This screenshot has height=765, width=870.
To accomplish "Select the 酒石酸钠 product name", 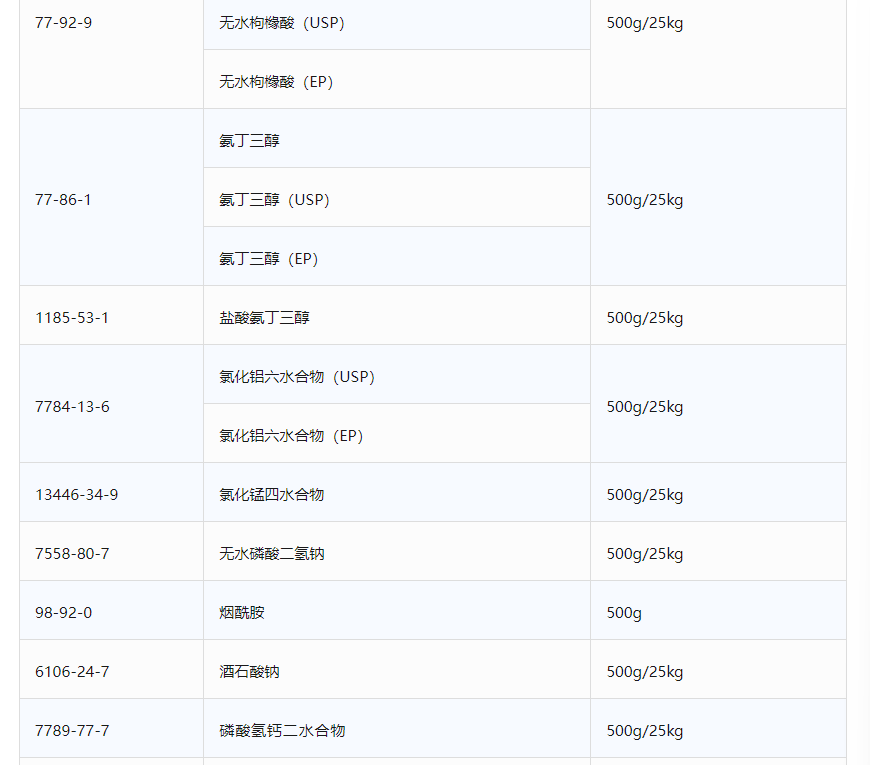I will [x=250, y=672].
